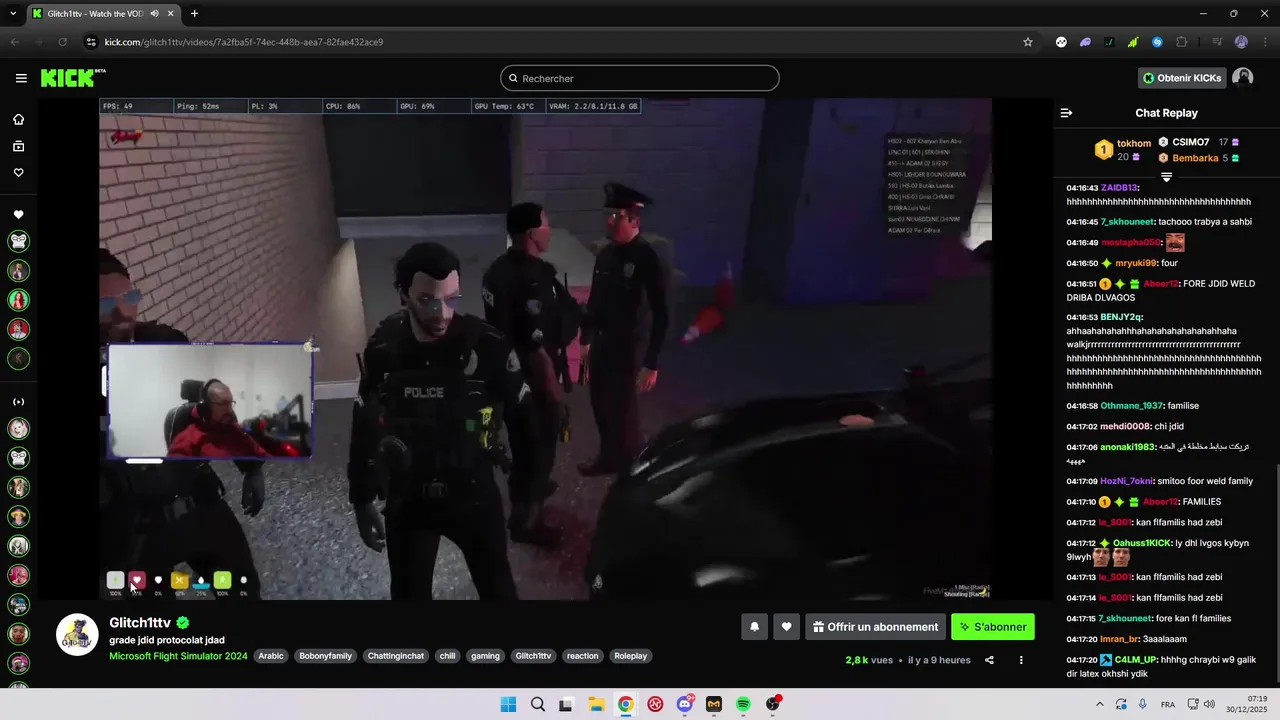Screen dimensions: 1280x720
Task: Open Discord from taskbar
Action: click(685, 704)
